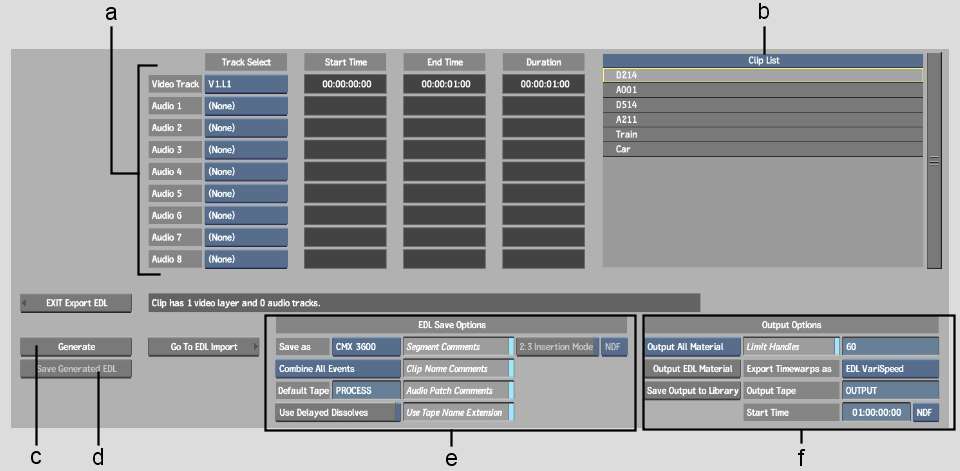Viewport: 960px width, 471px height.
Task: Click the Output Options Start Time 01:00:00:00 field
Action: point(876,412)
